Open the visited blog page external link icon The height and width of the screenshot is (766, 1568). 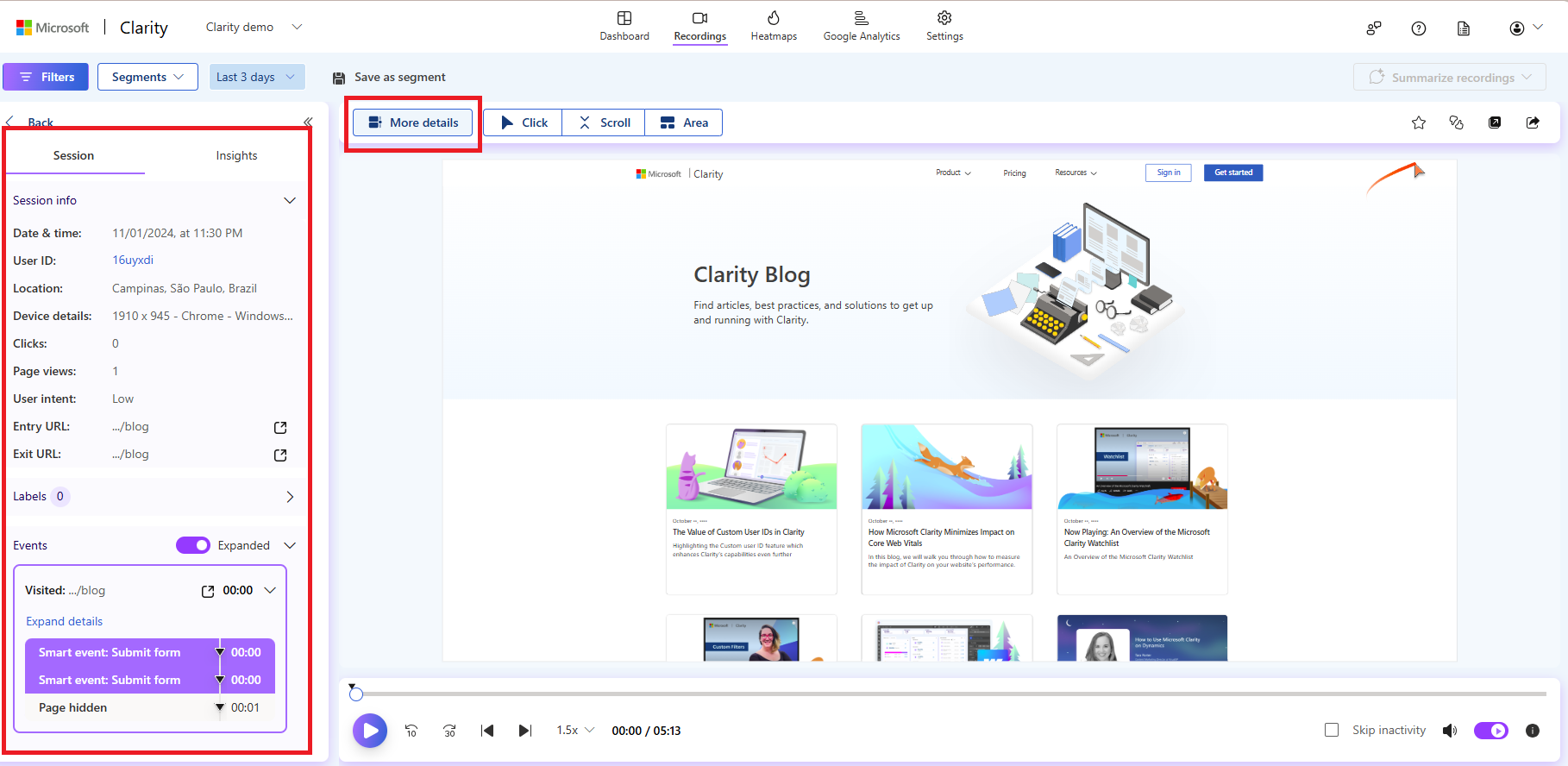point(208,591)
